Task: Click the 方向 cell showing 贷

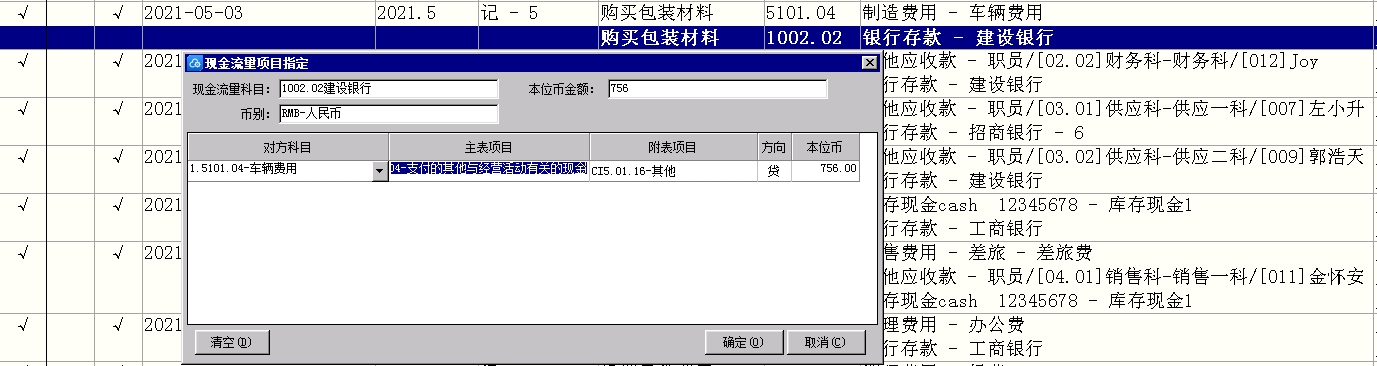Action: tap(774, 169)
